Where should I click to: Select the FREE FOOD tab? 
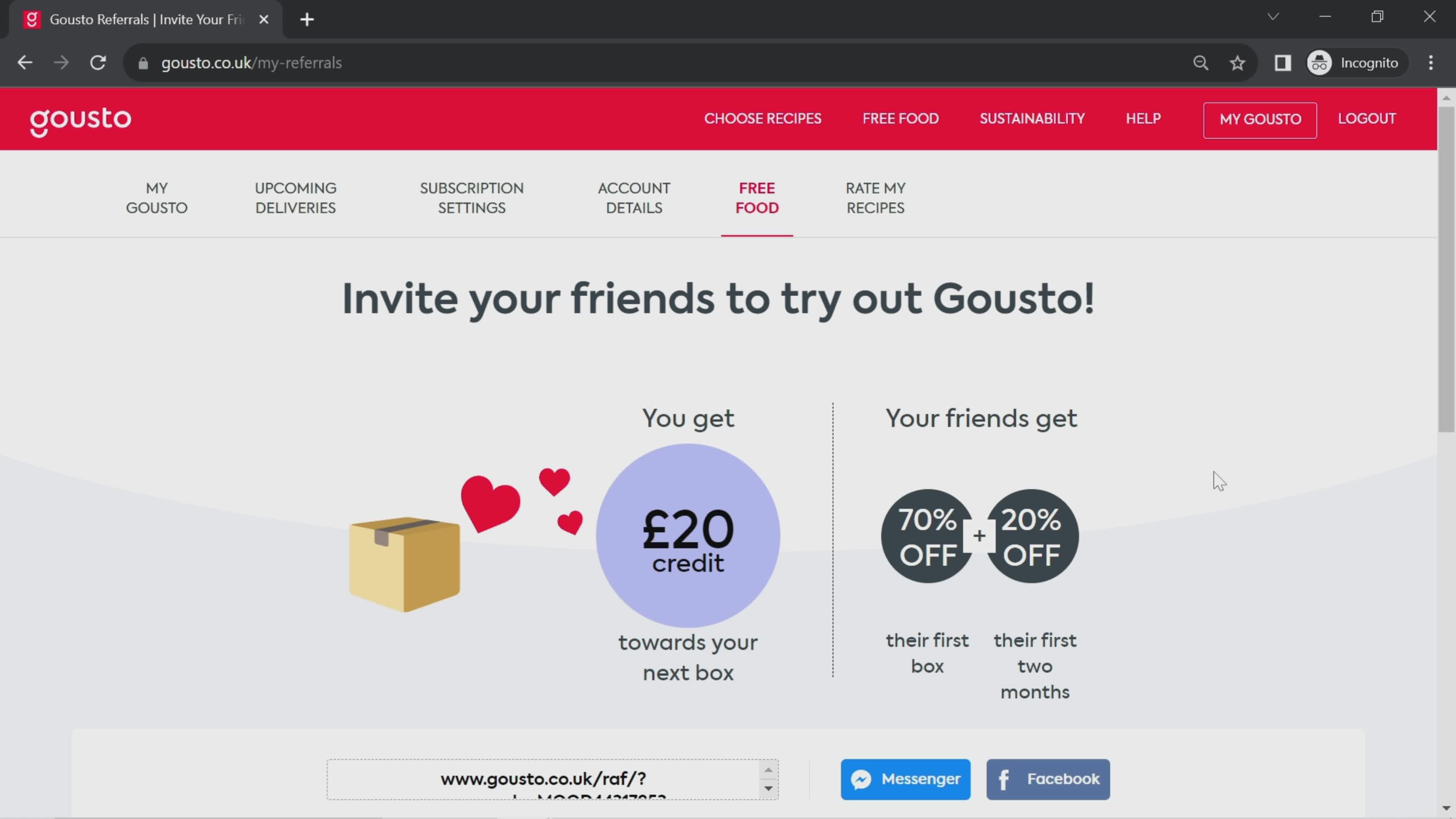[757, 198]
